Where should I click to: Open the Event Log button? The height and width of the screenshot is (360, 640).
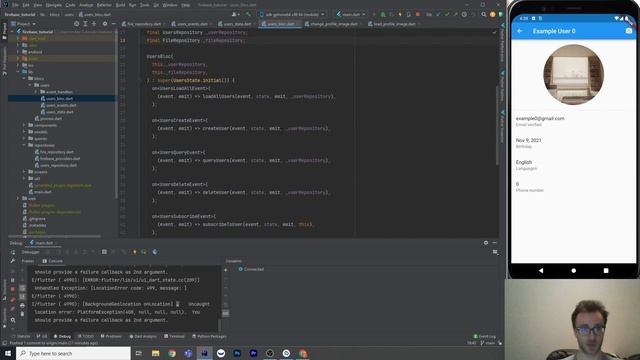484,336
